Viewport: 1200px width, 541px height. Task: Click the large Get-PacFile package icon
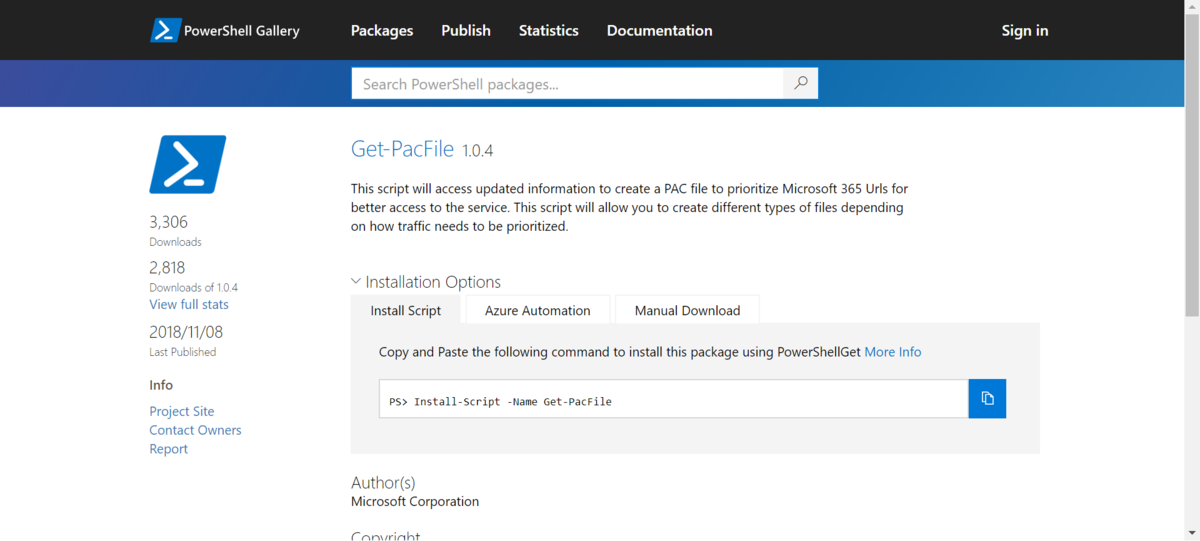[x=188, y=164]
